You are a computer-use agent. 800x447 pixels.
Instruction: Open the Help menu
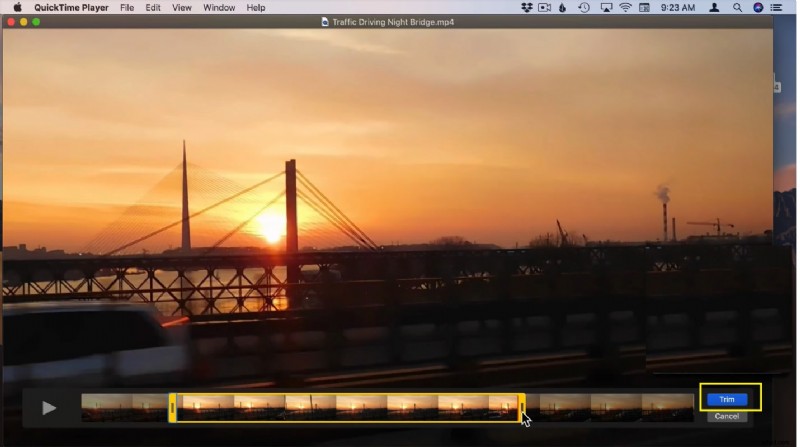[x=256, y=7]
